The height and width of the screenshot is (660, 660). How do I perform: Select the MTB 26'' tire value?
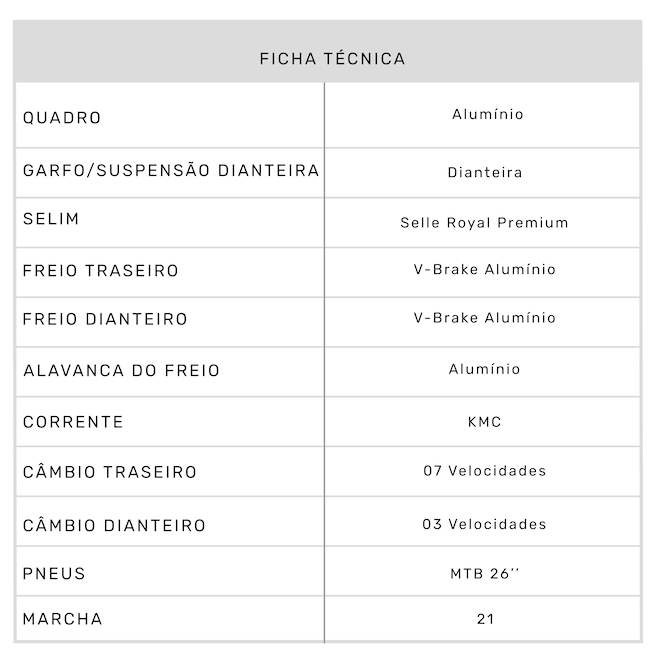pos(484,575)
